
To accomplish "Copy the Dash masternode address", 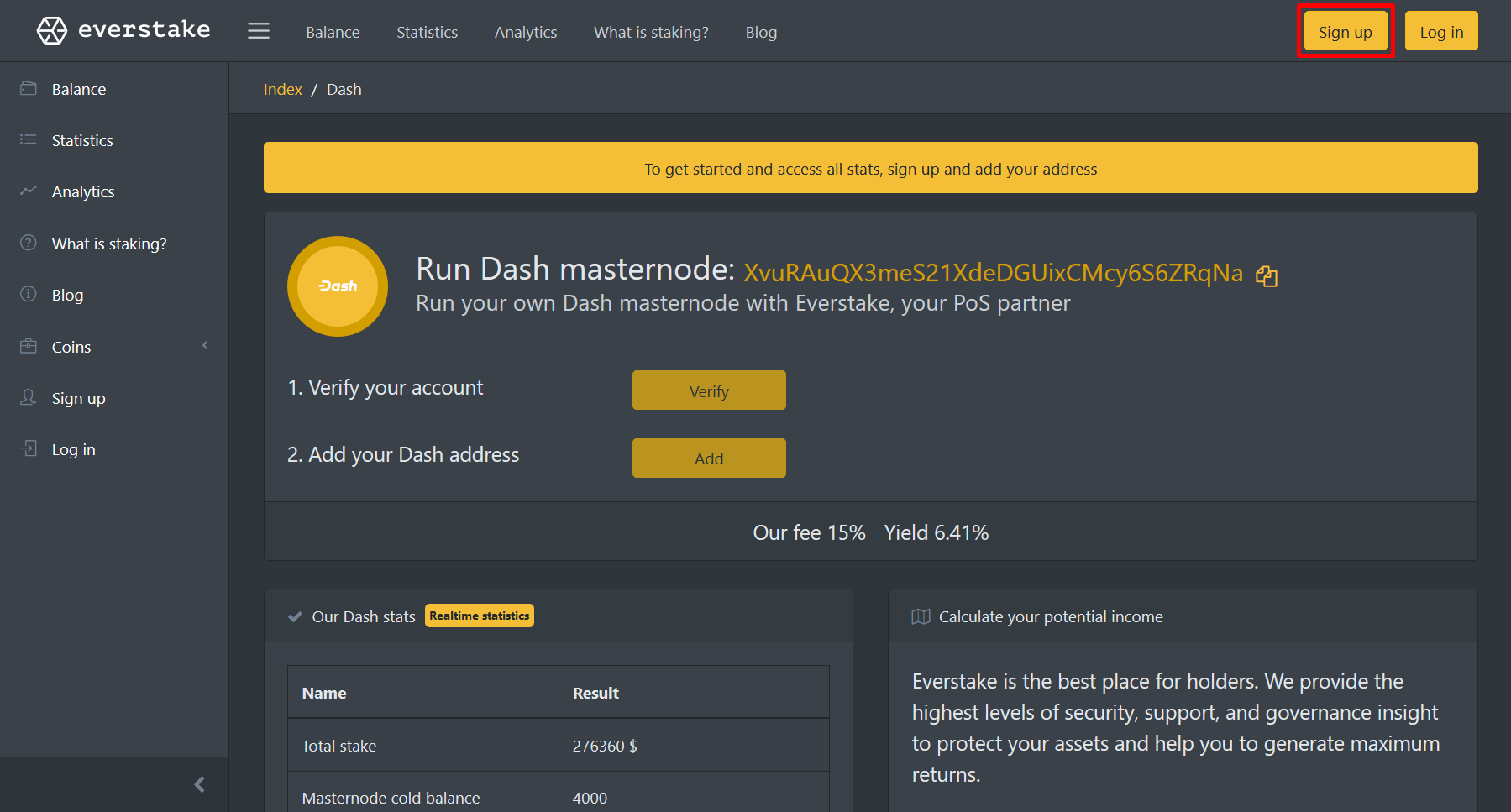I will (x=1267, y=275).
